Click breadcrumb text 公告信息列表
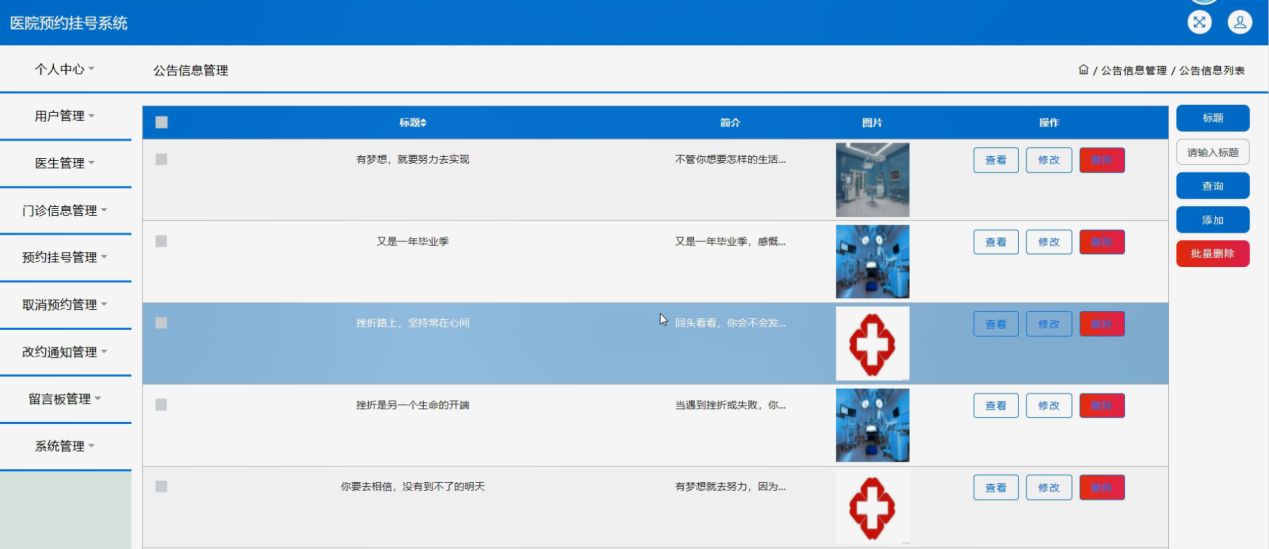Screen dimensions: 1269x549 pyautogui.click(x=1212, y=71)
